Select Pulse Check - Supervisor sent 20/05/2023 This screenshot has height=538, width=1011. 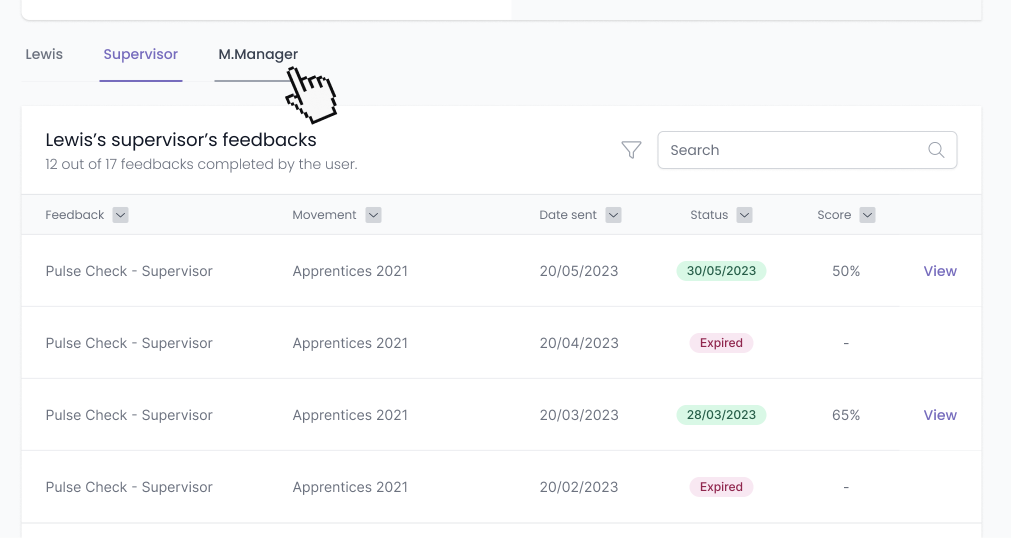pyautogui.click(x=129, y=271)
